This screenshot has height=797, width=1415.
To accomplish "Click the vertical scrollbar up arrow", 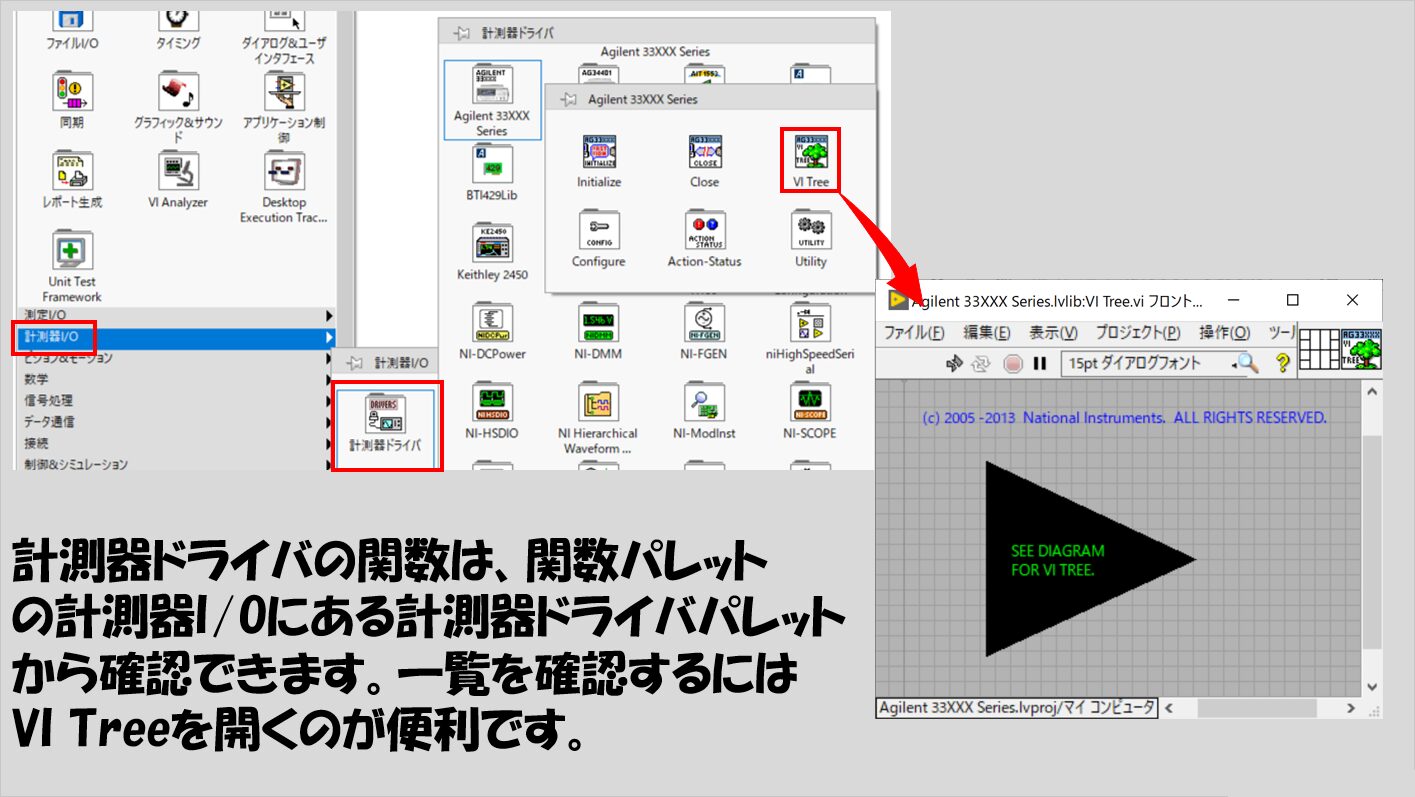I will [1371, 393].
